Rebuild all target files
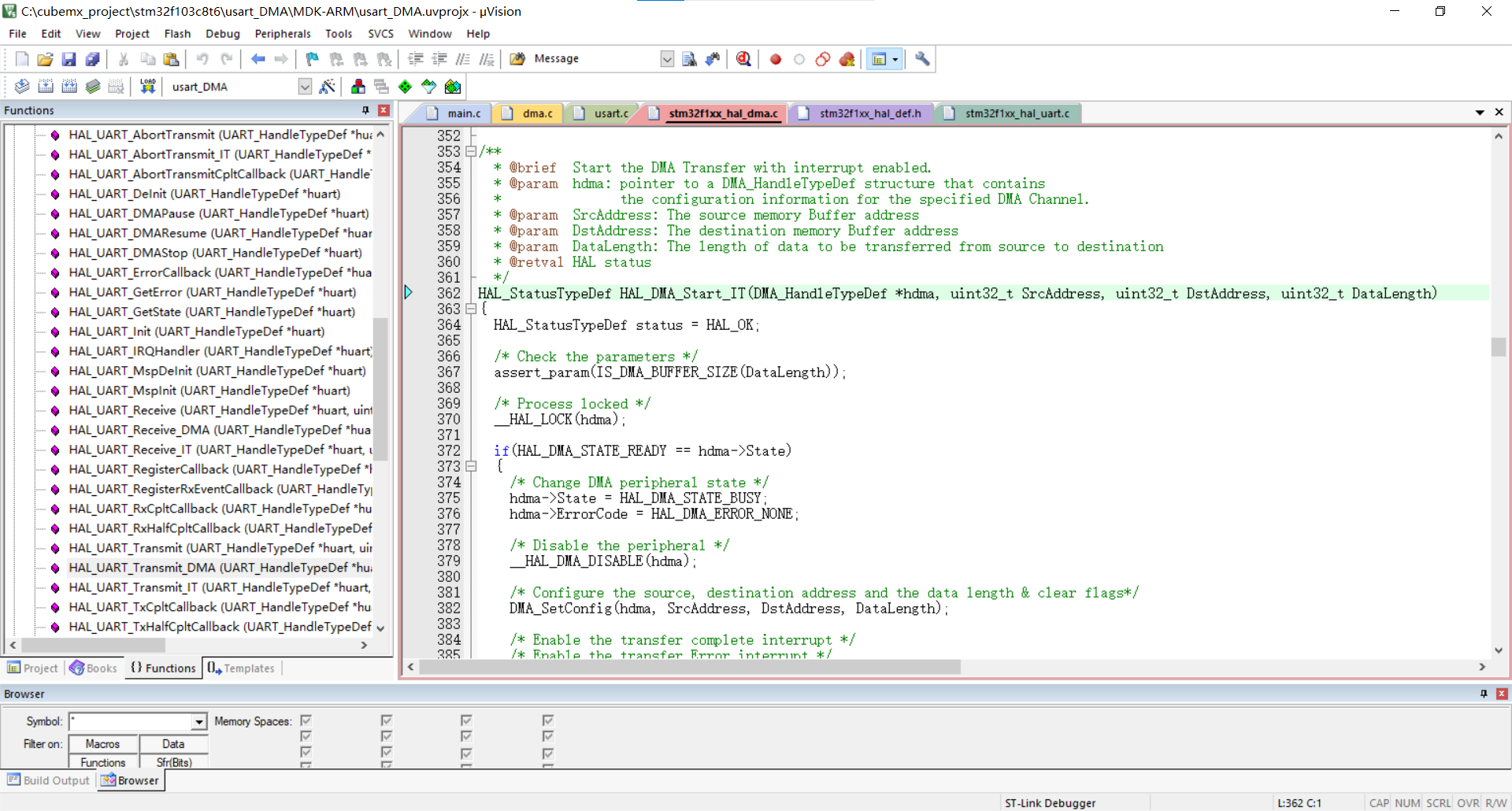 (x=69, y=87)
